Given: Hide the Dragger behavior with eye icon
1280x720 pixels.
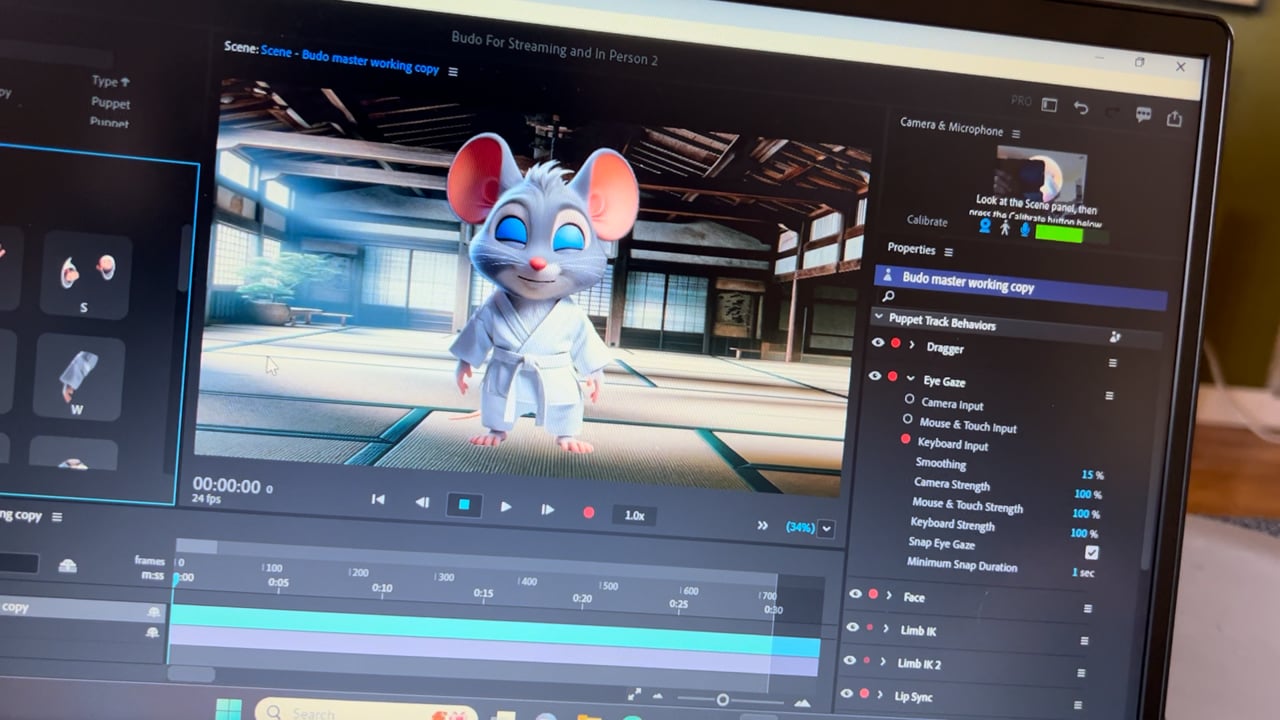Looking at the screenshot, I should pos(877,343).
